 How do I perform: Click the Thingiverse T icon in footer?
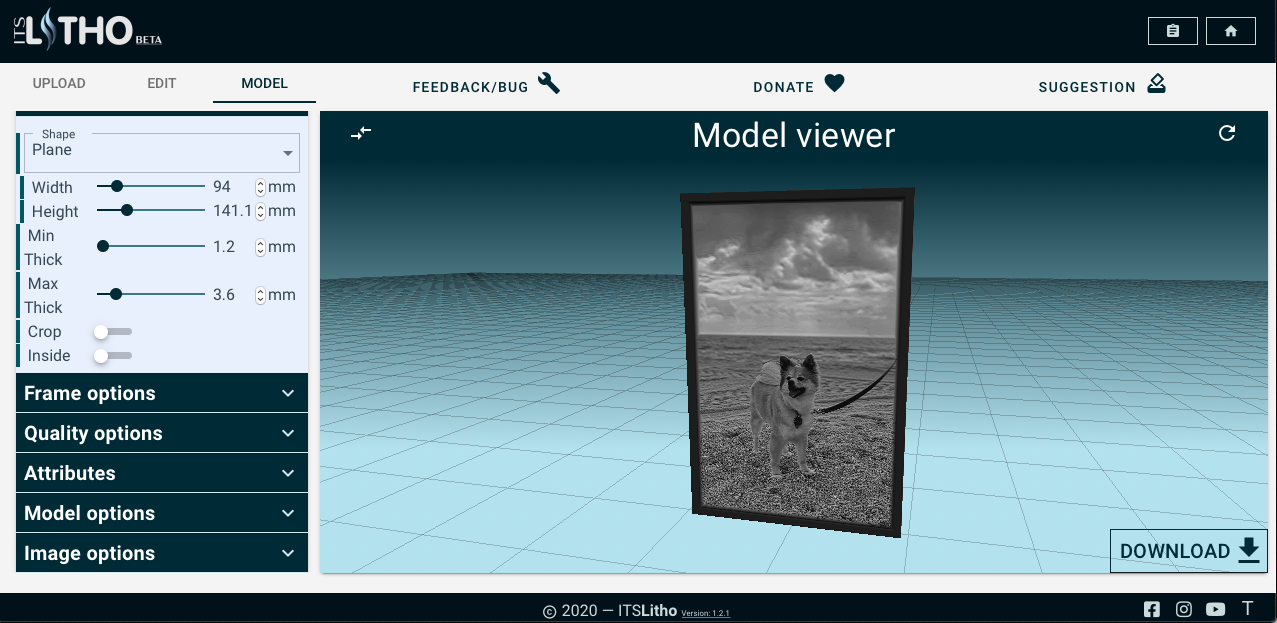click(x=1247, y=608)
